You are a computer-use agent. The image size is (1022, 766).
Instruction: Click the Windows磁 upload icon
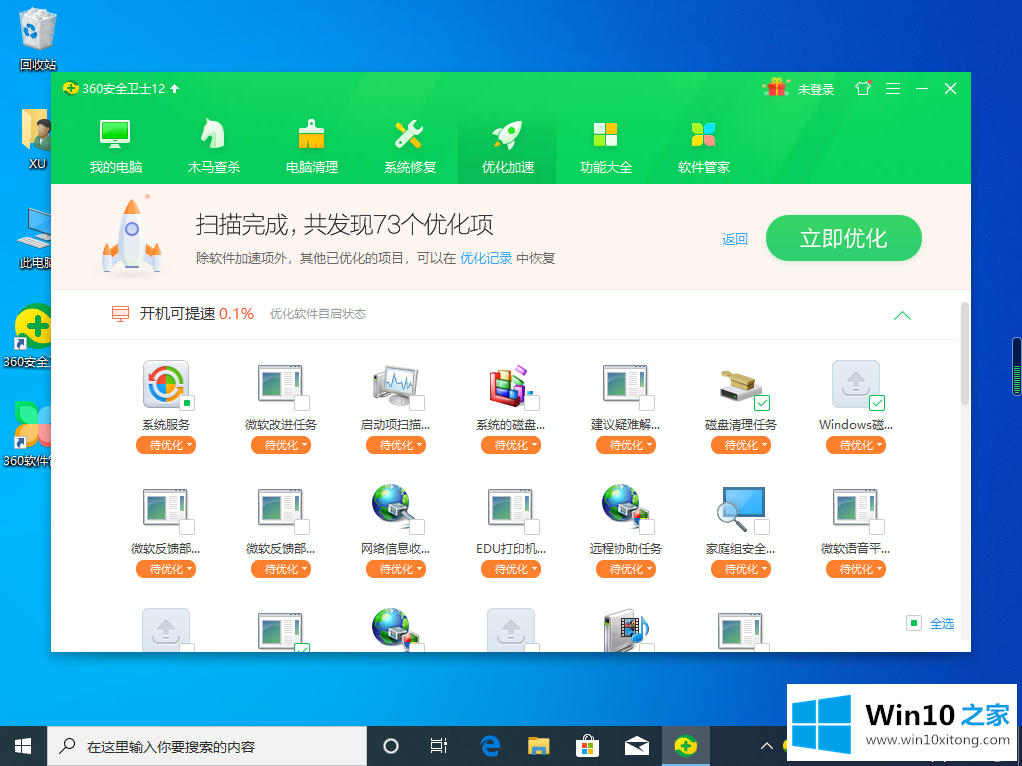point(855,383)
